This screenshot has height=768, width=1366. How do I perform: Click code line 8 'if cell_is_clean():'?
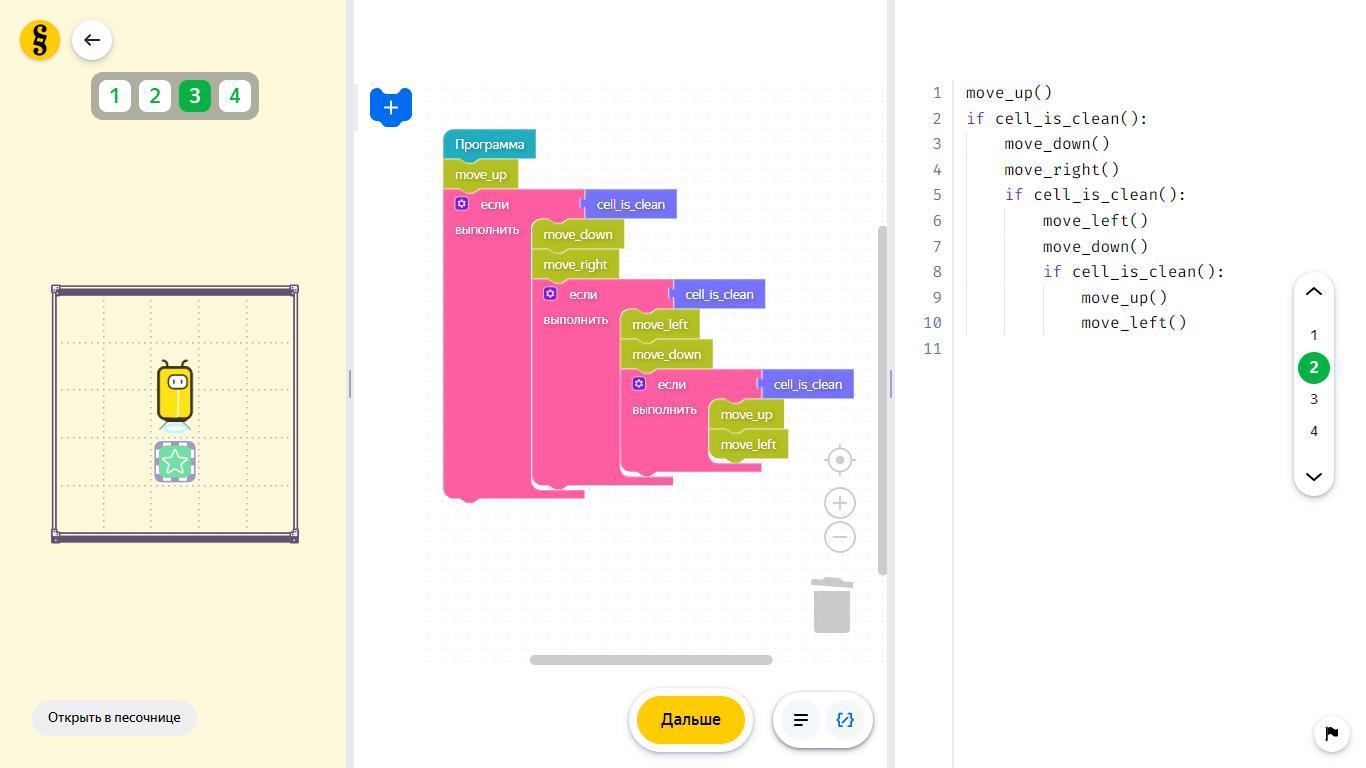pyautogui.click(x=1134, y=272)
